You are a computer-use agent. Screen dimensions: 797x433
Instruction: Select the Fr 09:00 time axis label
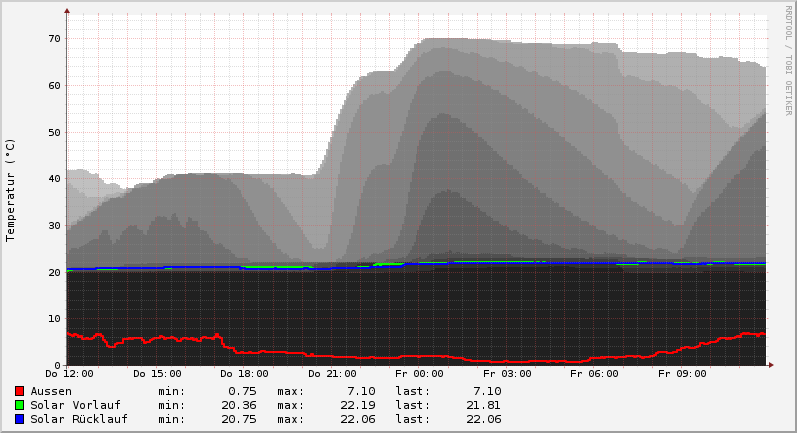click(x=681, y=374)
